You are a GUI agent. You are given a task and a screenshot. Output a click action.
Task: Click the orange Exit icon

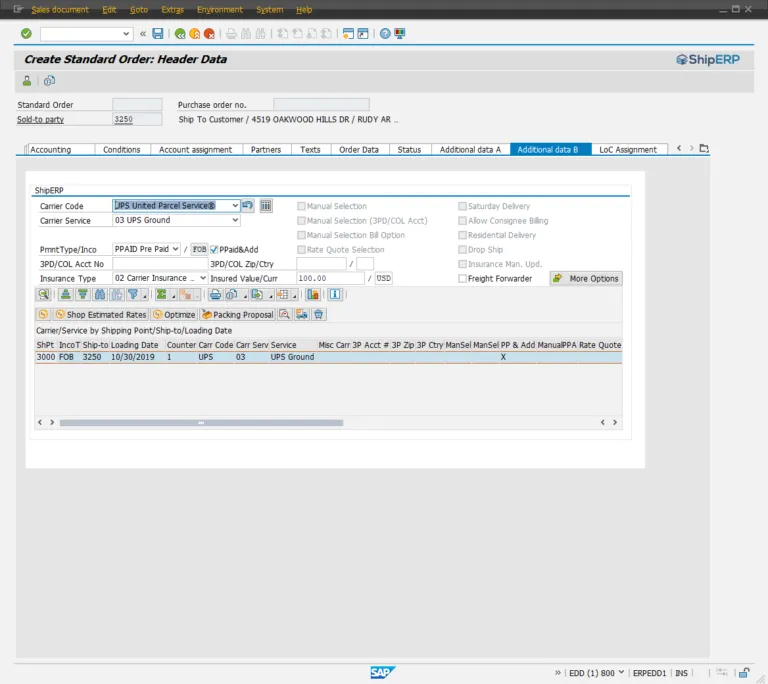point(194,33)
